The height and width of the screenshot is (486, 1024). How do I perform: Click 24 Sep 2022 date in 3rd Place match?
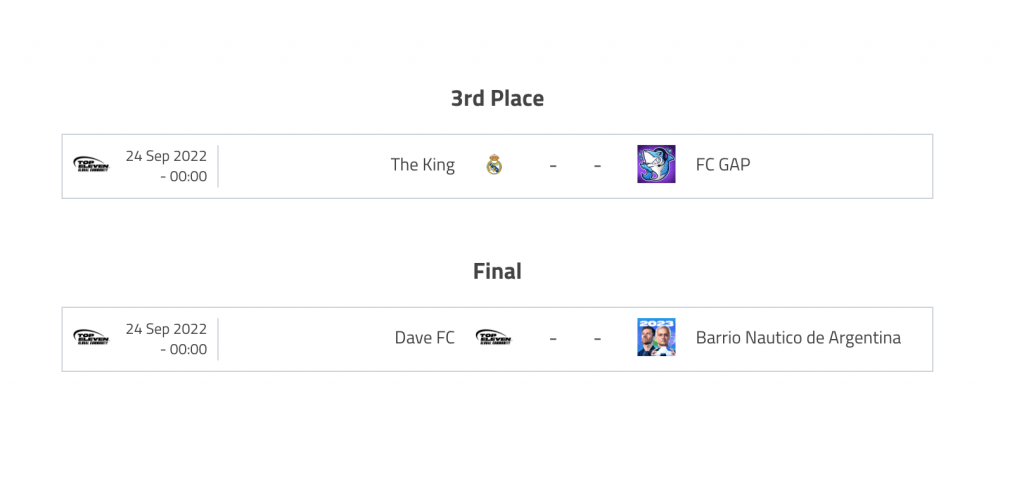(166, 156)
